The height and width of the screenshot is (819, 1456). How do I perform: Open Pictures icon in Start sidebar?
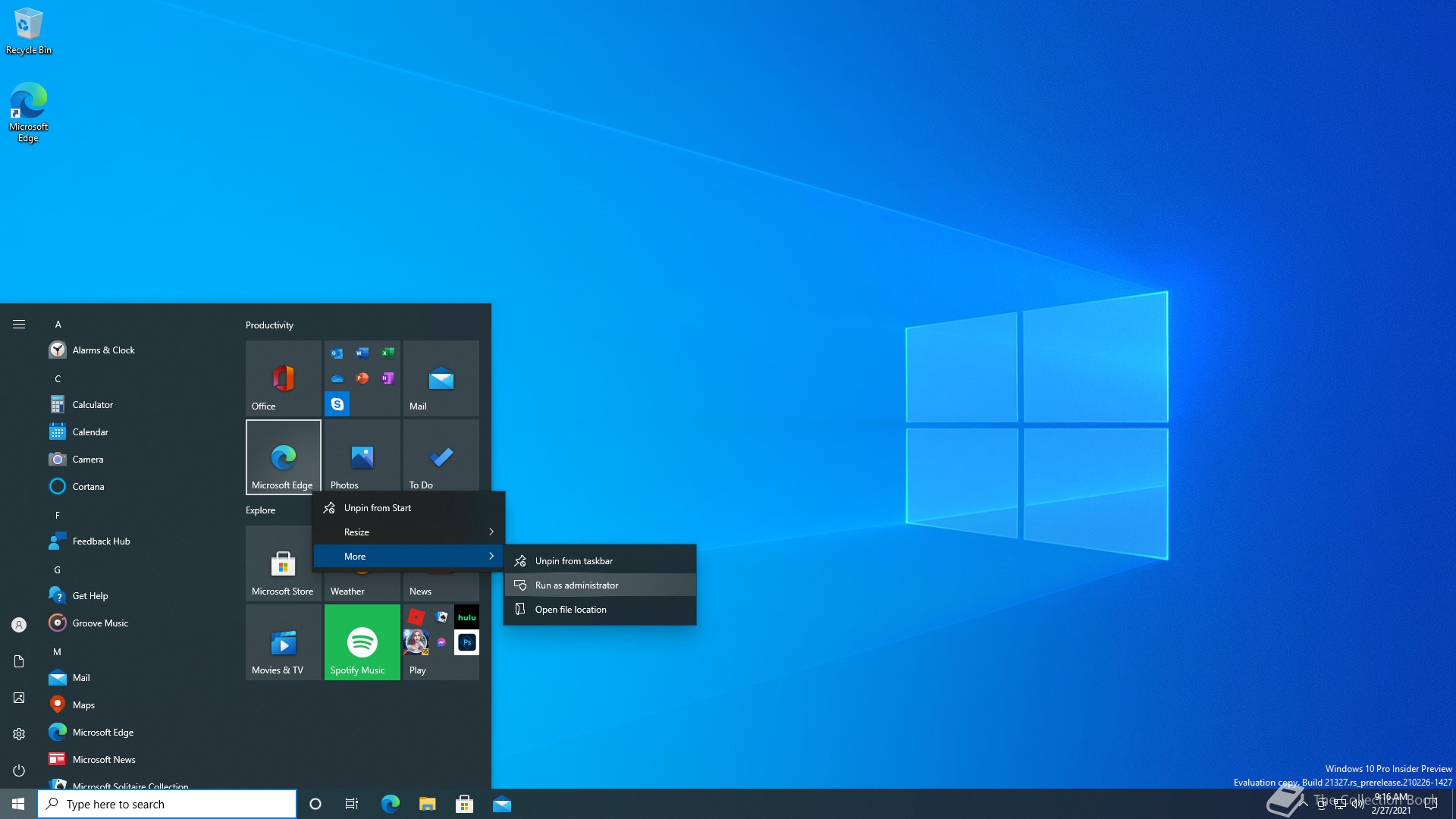click(19, 697)
